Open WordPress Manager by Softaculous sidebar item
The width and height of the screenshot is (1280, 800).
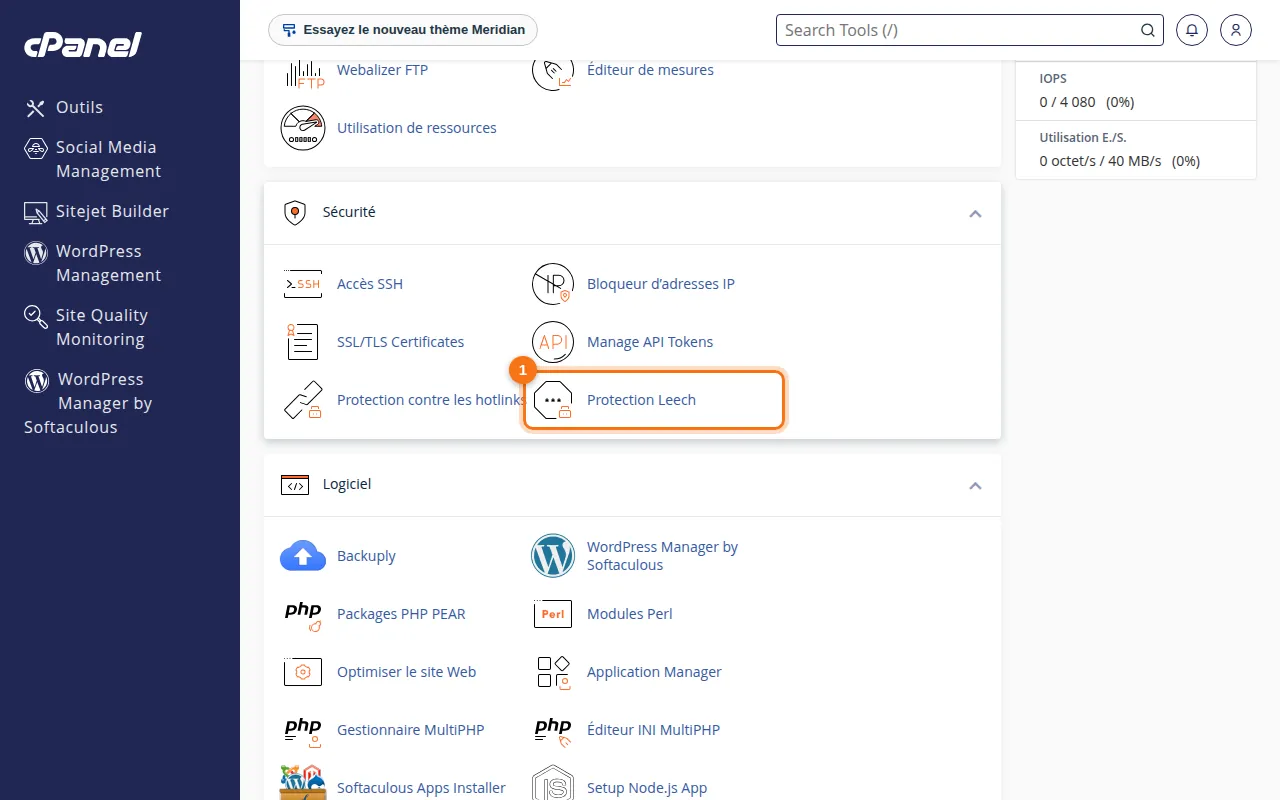click(x=88, y=403)
